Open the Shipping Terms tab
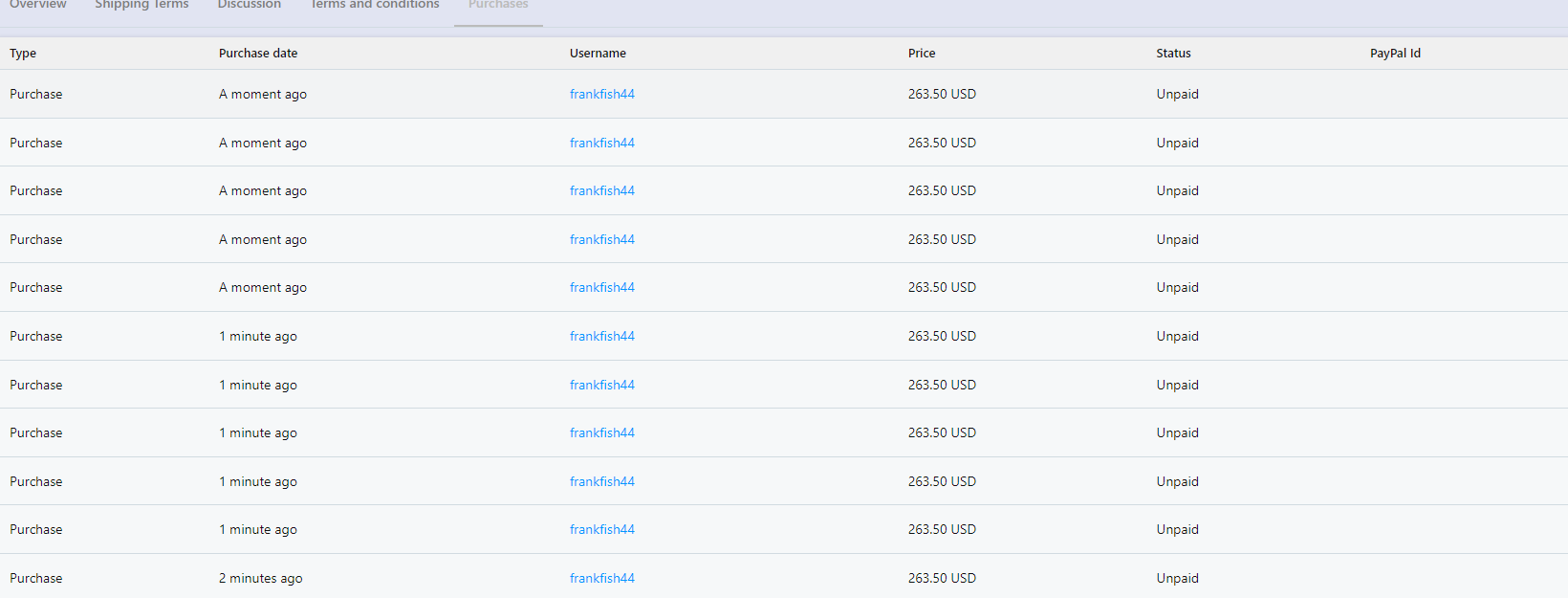This screenshot has width=1568, height=598. click(x=142, y=5)
